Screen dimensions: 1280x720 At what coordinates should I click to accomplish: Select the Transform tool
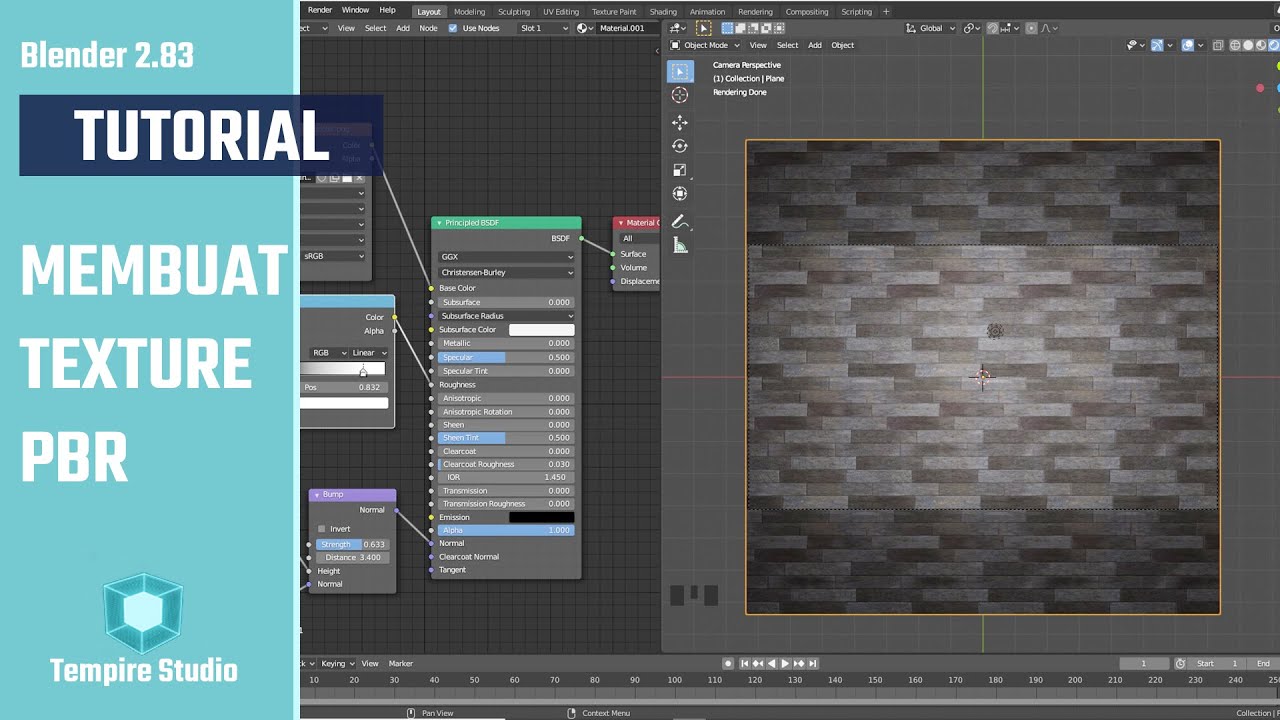(680, 194)
